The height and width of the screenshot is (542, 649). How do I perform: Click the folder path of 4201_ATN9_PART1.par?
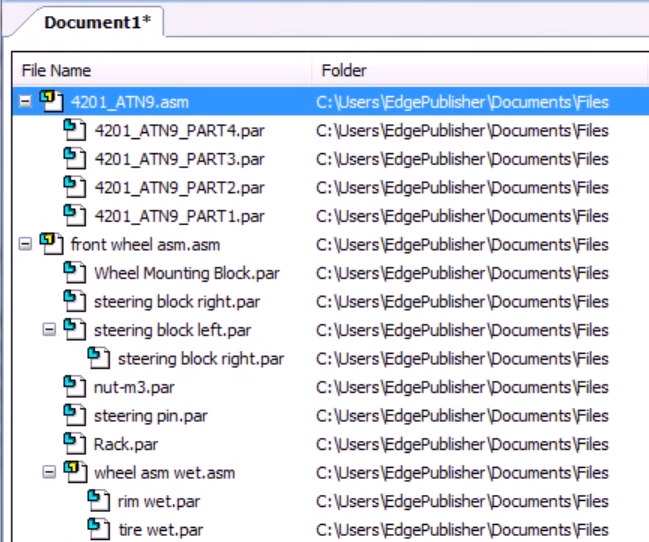pos(462,215)
